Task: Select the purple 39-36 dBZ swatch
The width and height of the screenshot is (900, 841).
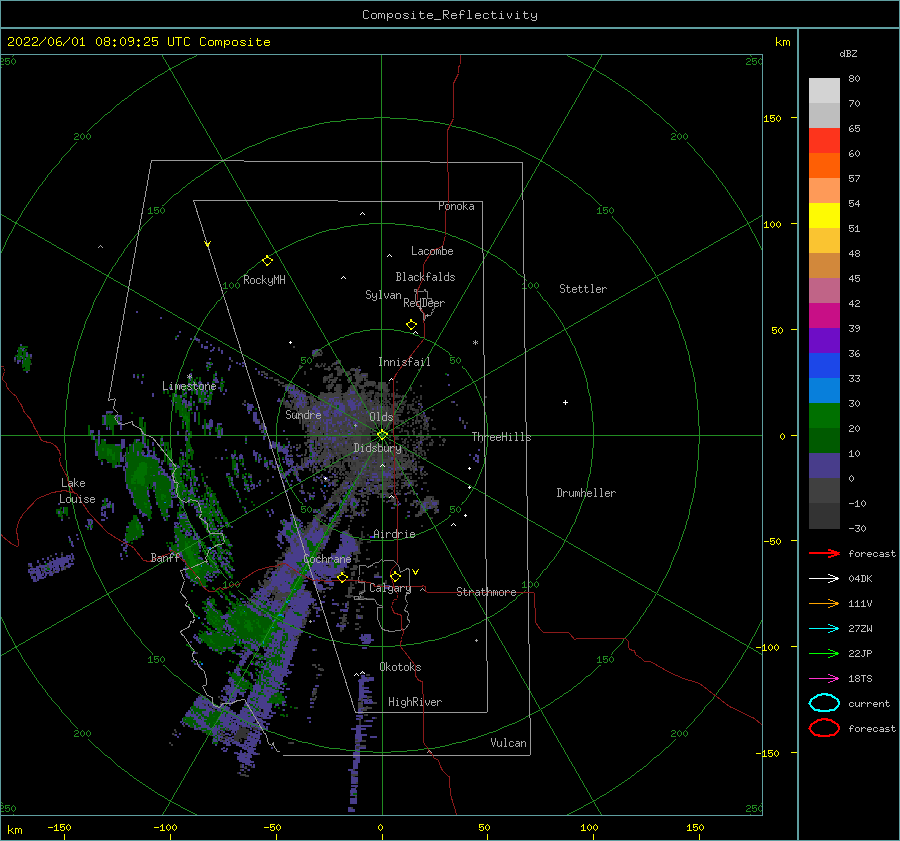Action: (x=824, y=340)
